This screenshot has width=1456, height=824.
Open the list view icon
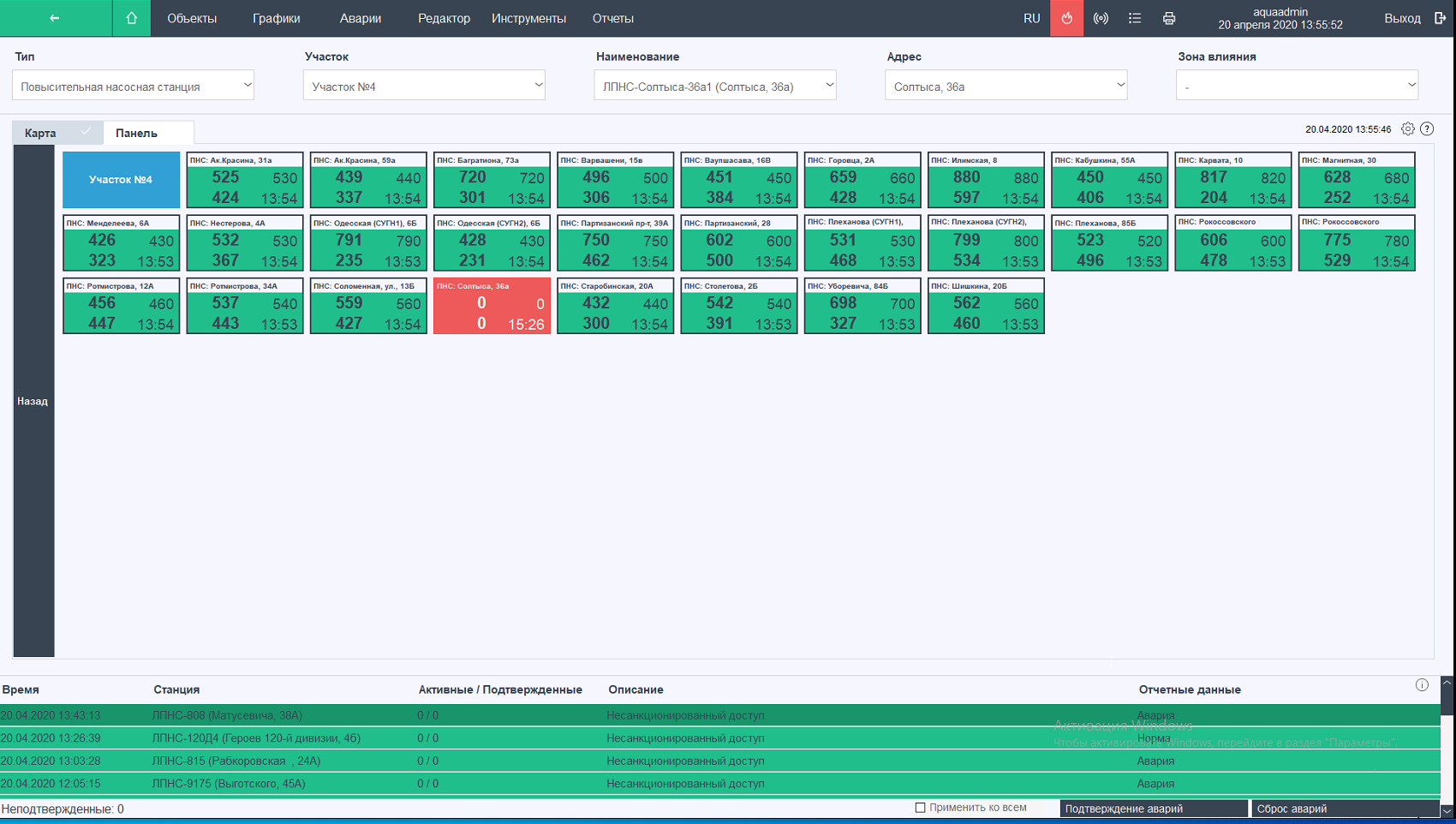tap(1135, 18)
